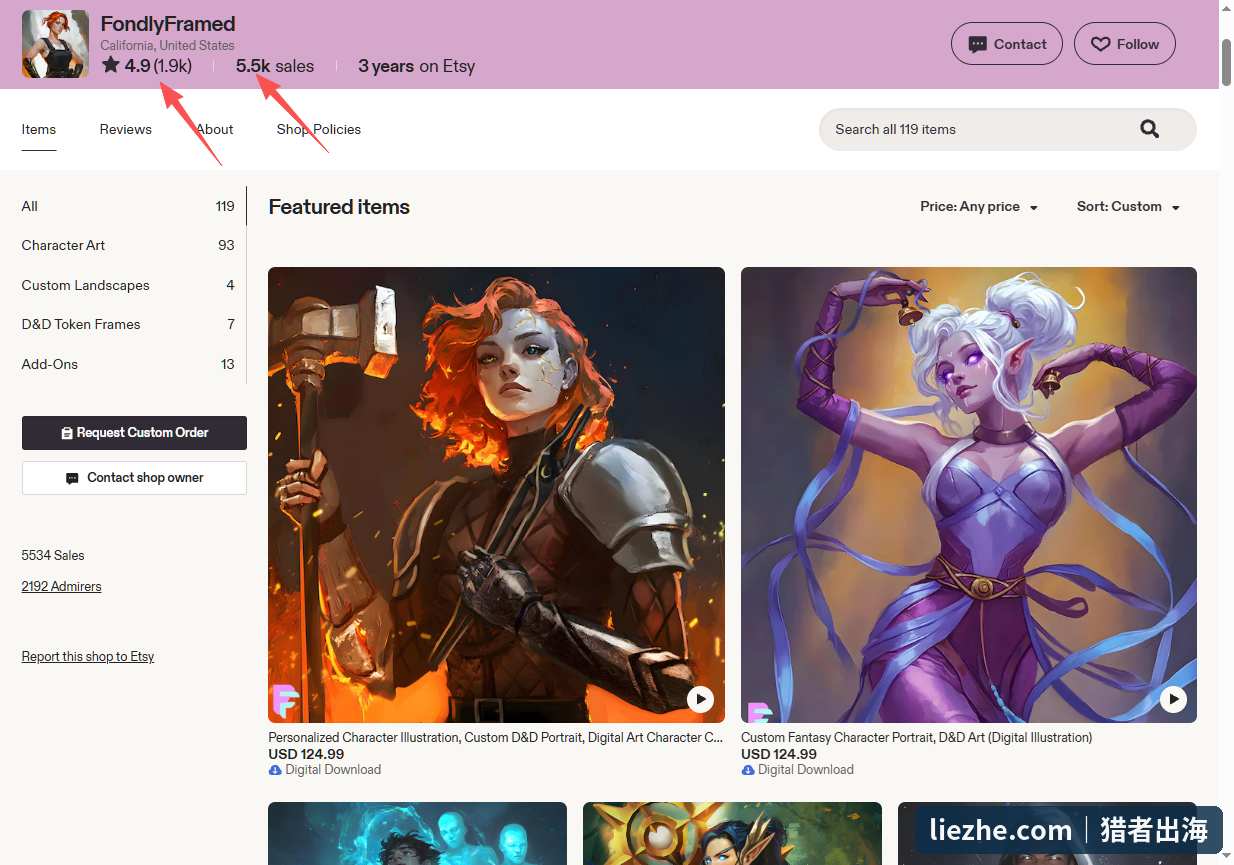Click the 5.5k sales count in header
The height and width of the screenshot is (865, 1234).
275,66
